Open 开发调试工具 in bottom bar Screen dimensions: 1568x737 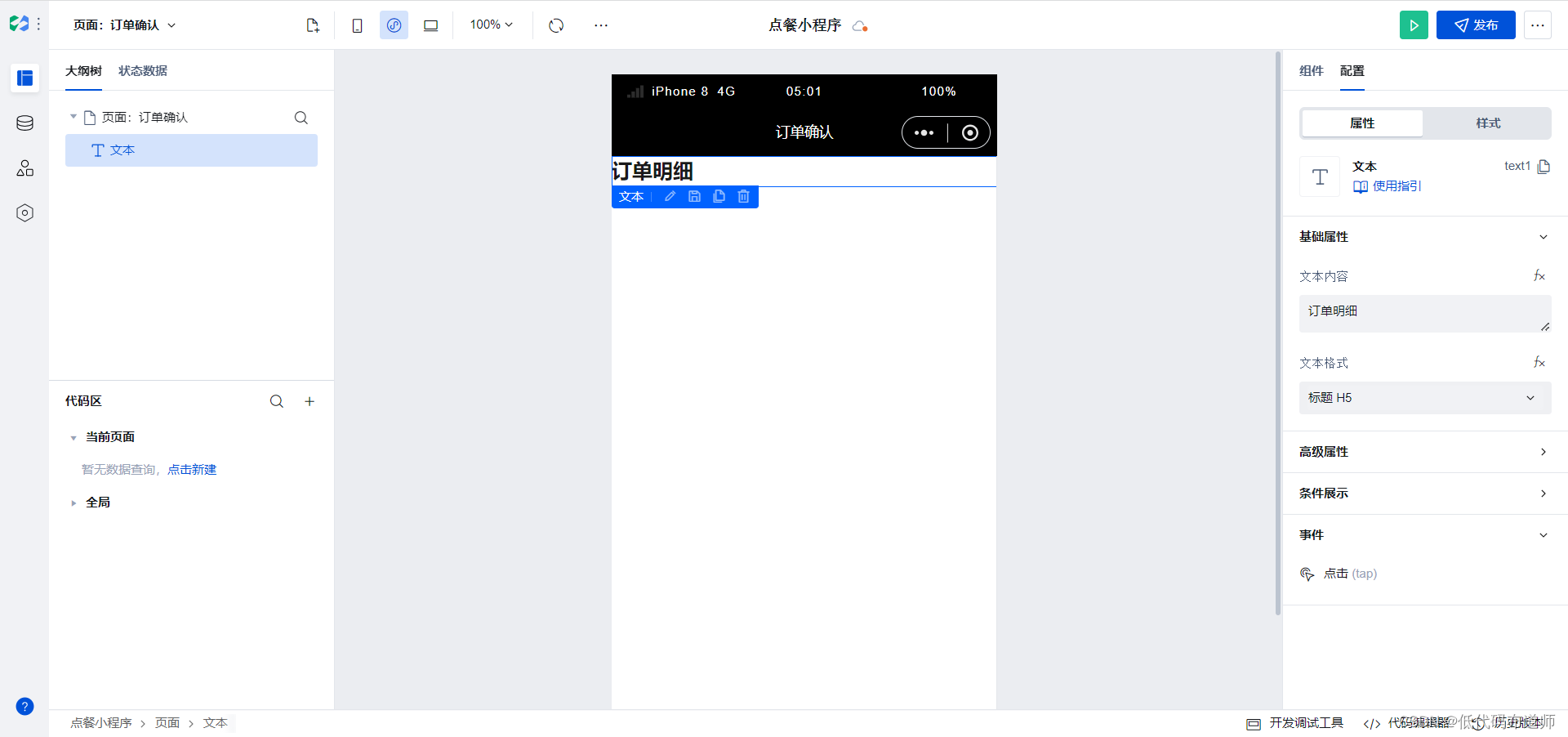point(1295,723)
